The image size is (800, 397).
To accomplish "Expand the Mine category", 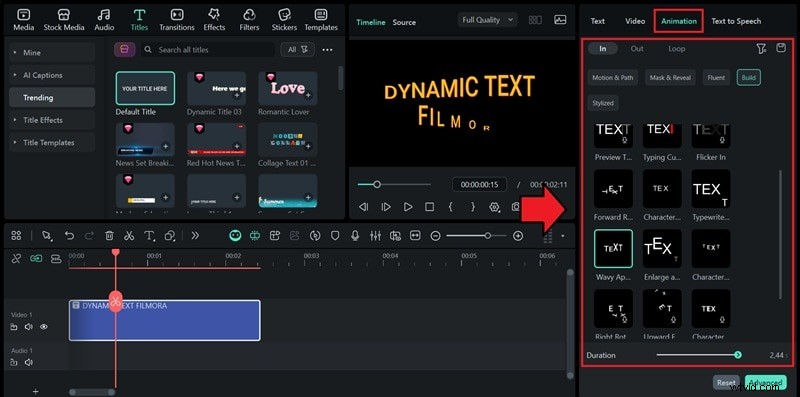I will pos(52,53).
